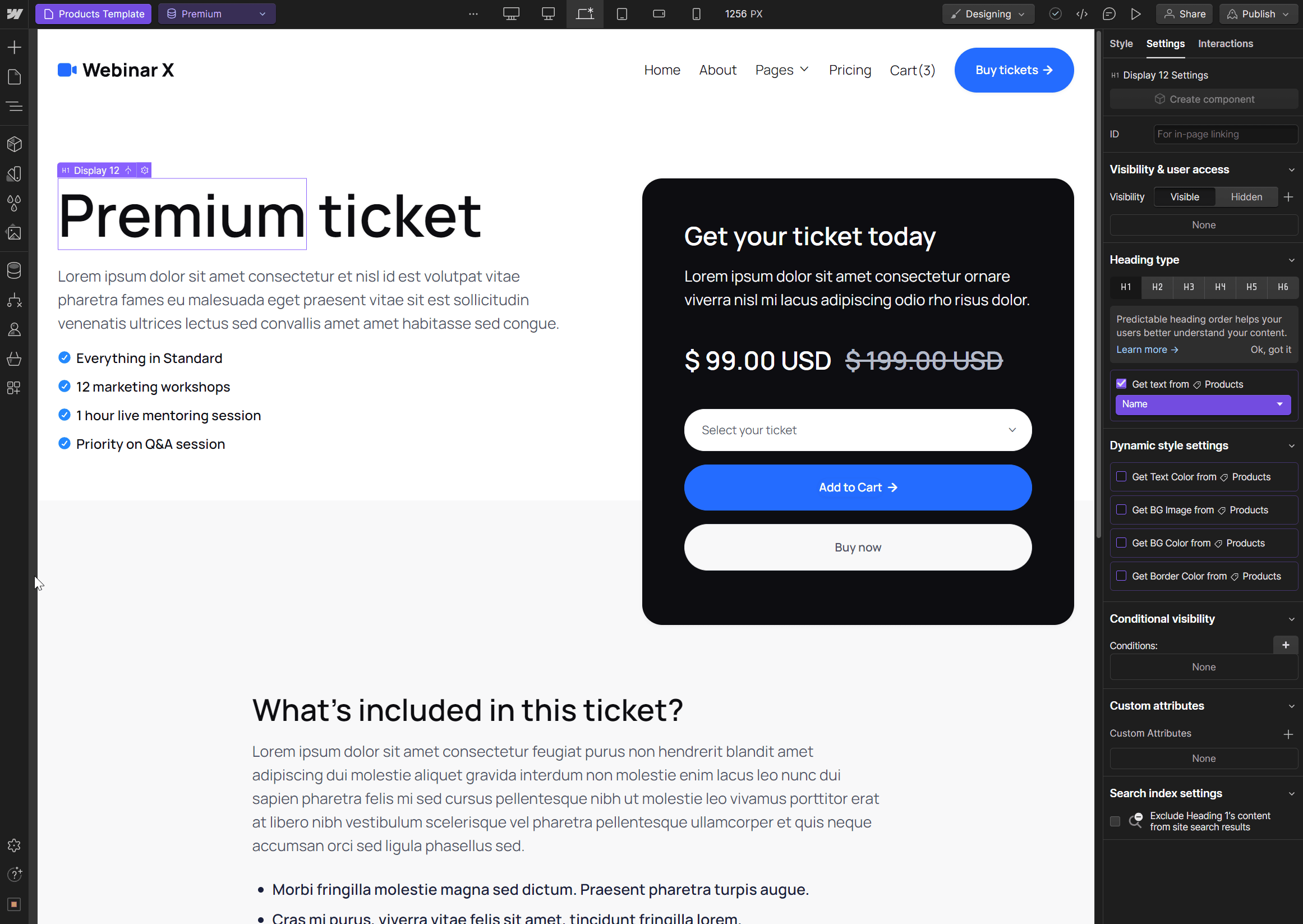Open the Components panel
Image resolution: width=1303 pixels, height=924 pixels.
pos(13,144)
